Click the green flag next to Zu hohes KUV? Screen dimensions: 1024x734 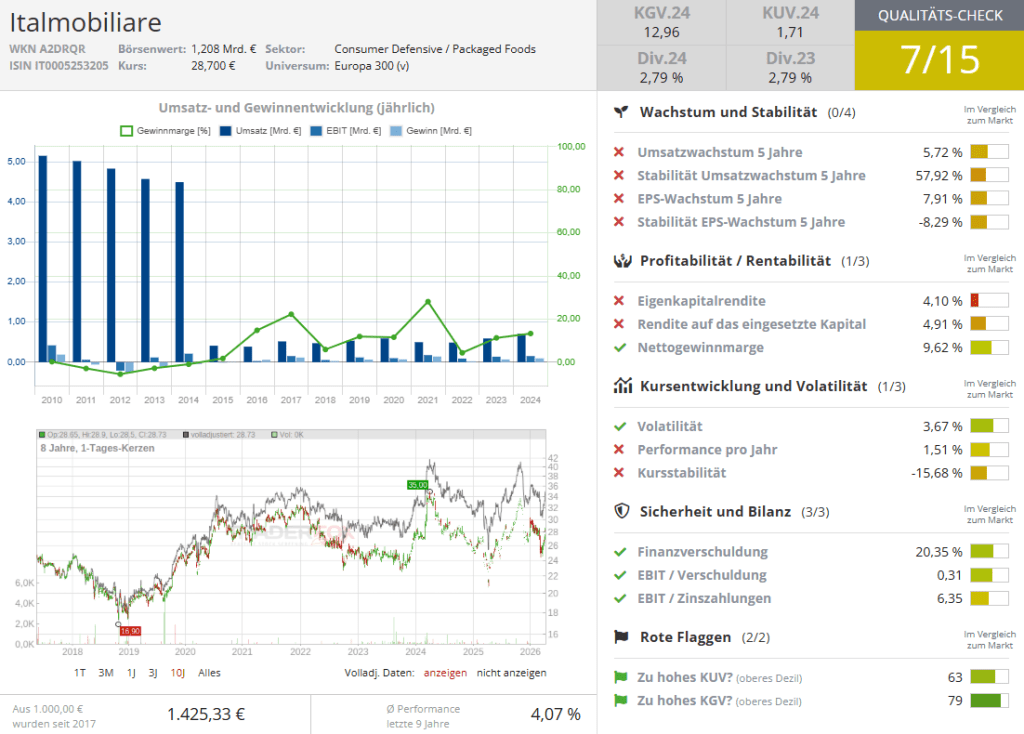click(x=620, y=678)
